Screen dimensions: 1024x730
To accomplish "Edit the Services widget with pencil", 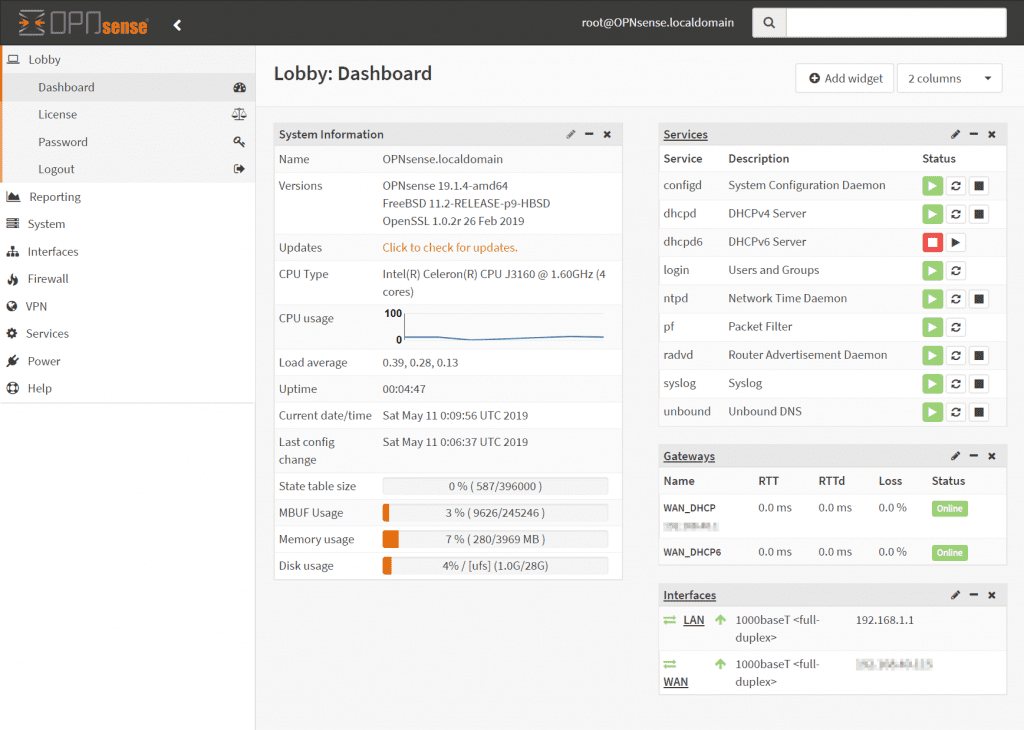I will (x=955, y=134).
